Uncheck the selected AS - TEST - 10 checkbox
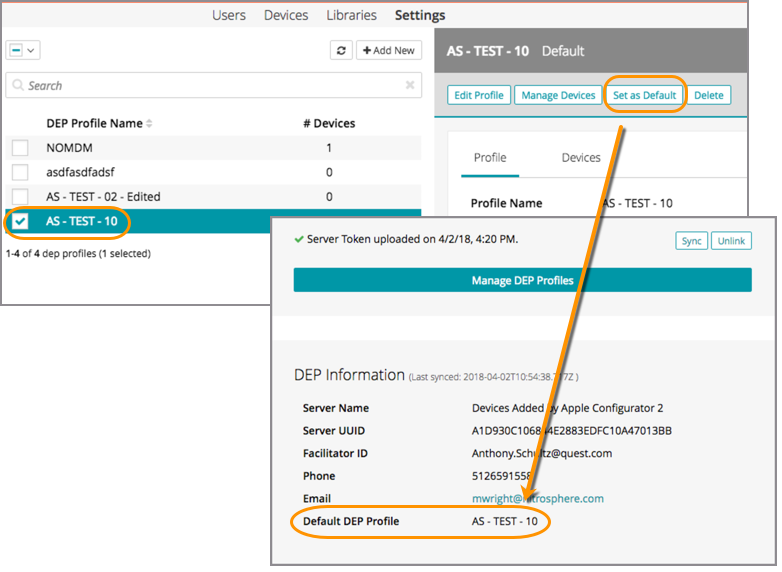Viewport: 782px width, 572px height. (x=20, y=221)
